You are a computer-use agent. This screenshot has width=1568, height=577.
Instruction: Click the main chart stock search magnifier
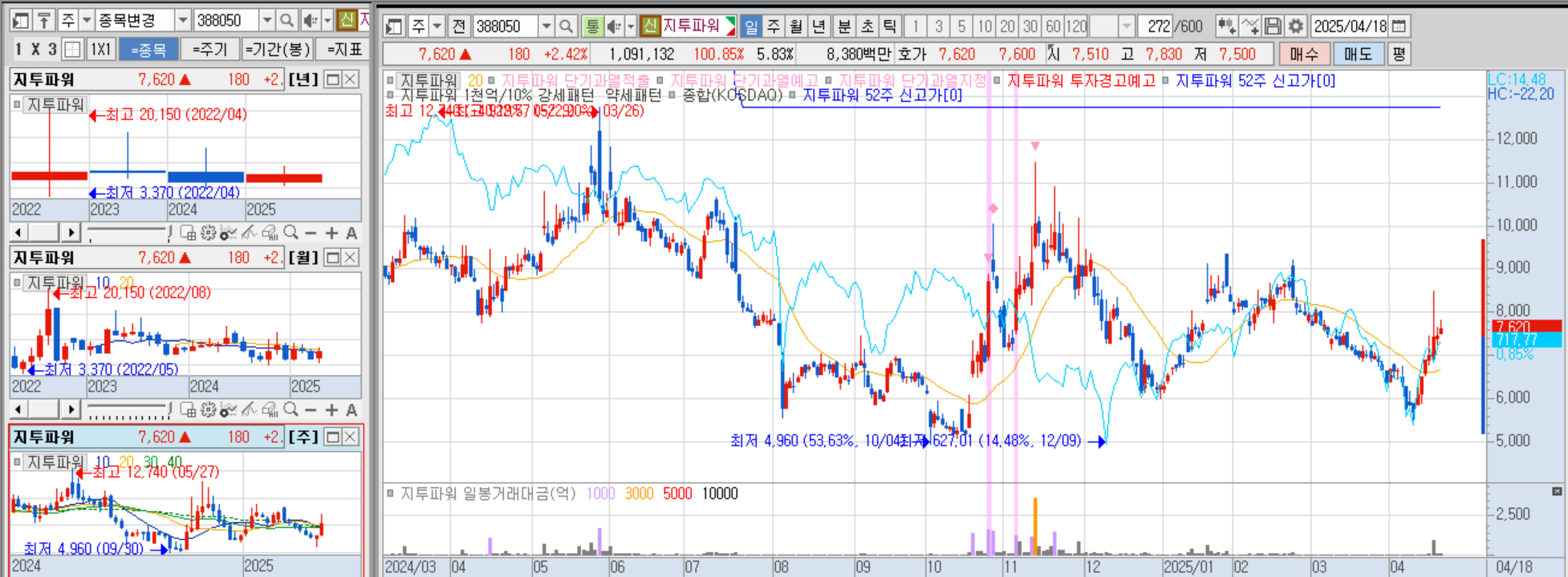tap(566, 26)
